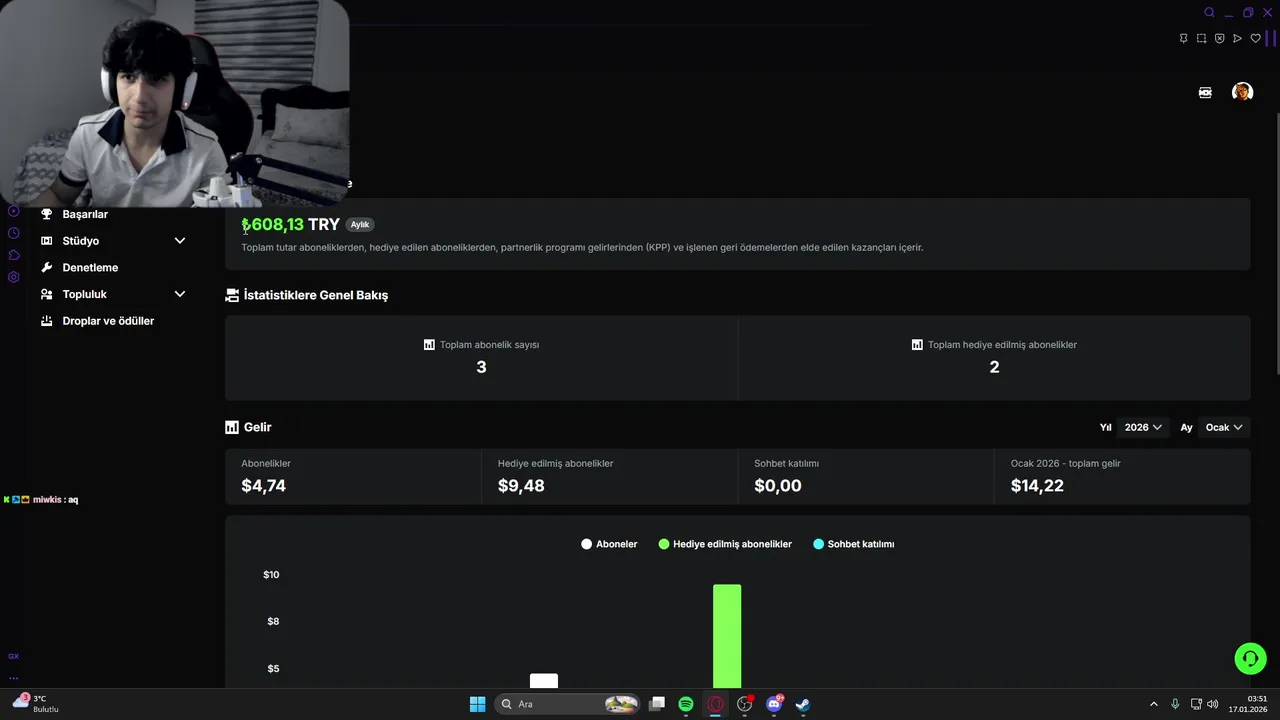This screenshot has height=720, width=1280.
Task: Click the 608,13 TRY earnings amount
Action: pyautogui.click(x=290, y=225)
